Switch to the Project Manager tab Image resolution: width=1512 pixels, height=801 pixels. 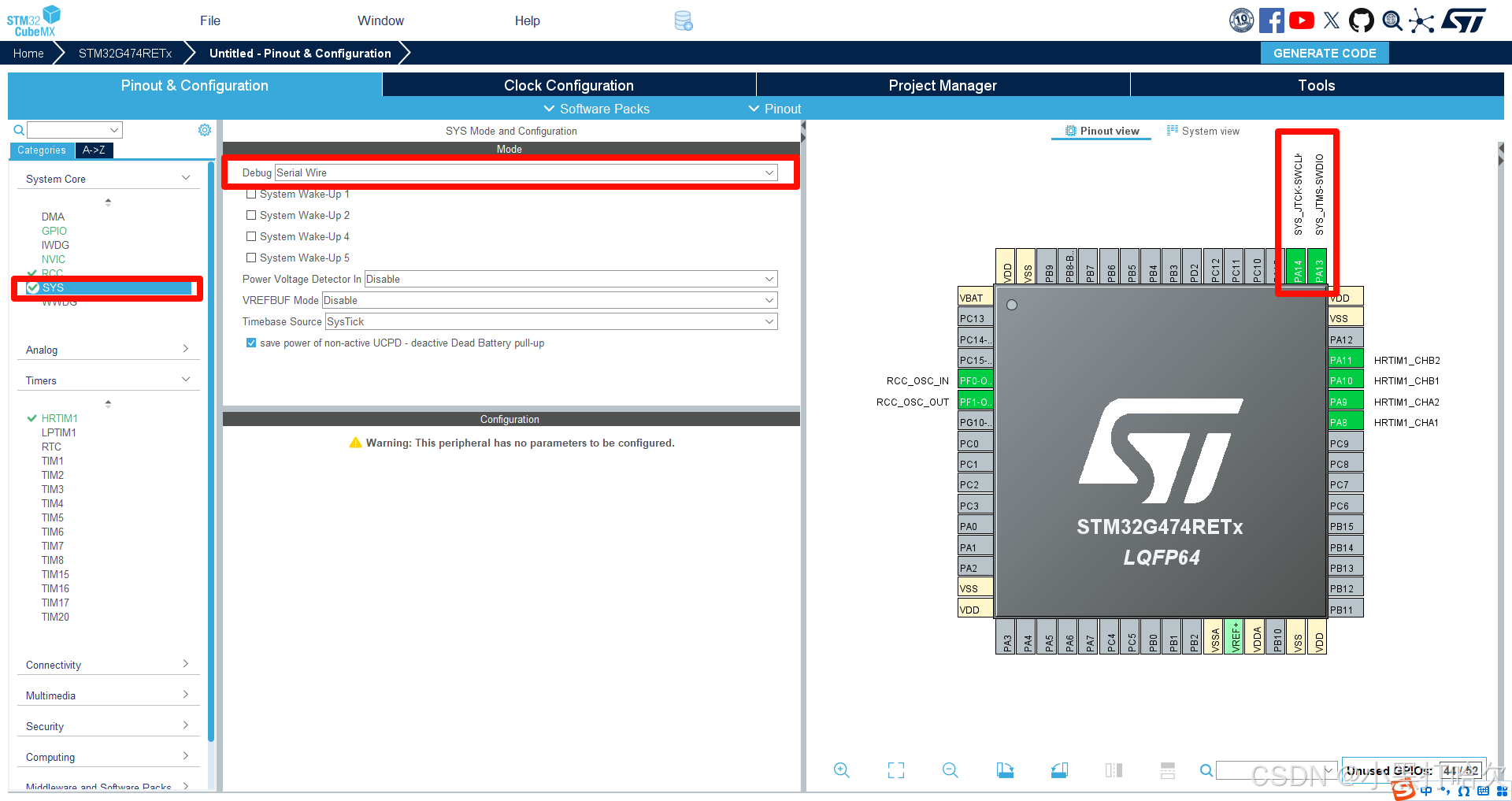point(943,85)
